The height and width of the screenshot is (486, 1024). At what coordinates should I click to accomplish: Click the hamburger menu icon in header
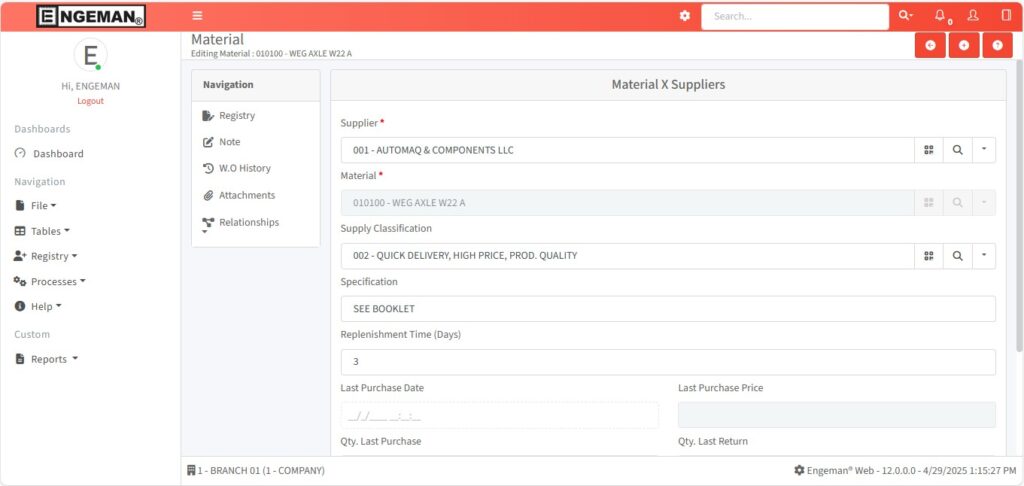click(x=197, y=16)
